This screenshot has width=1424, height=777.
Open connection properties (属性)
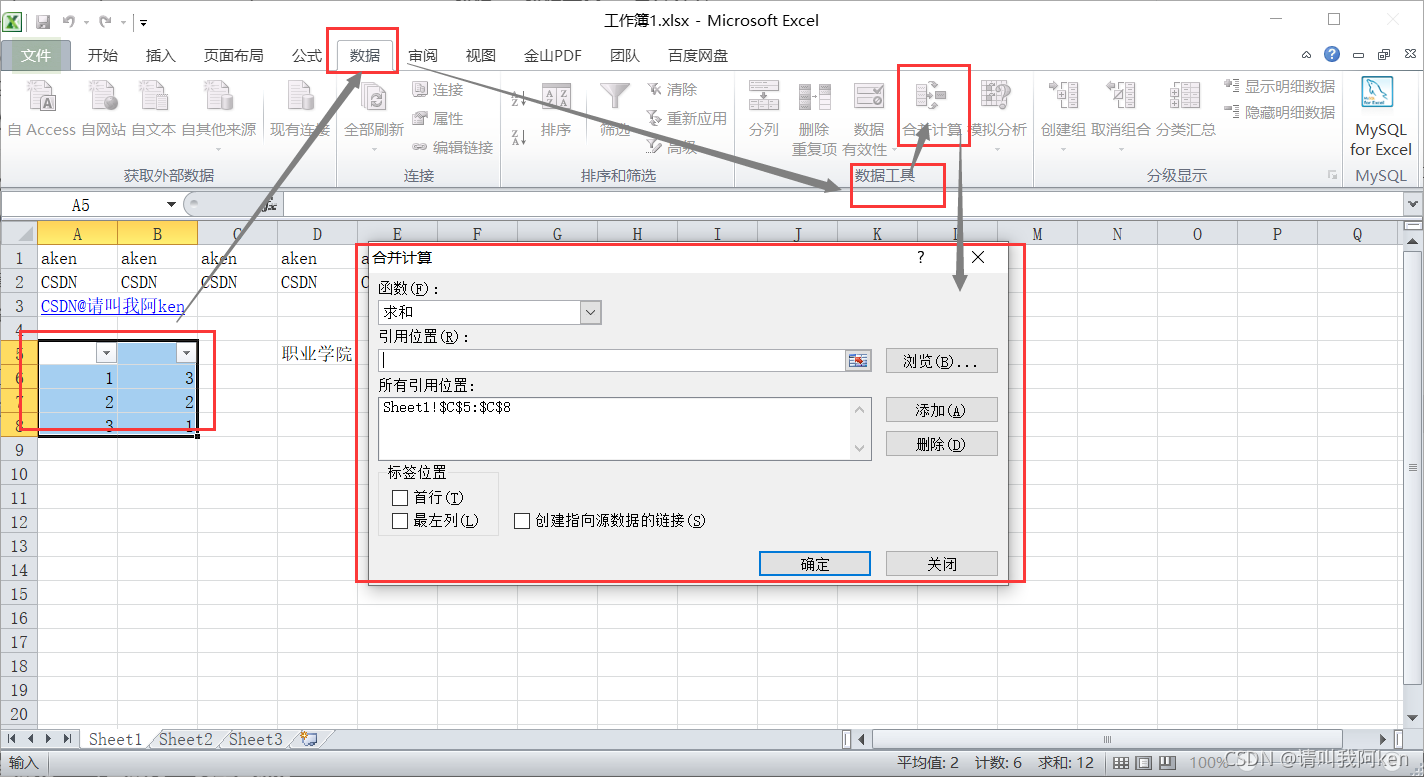point(438,118)
